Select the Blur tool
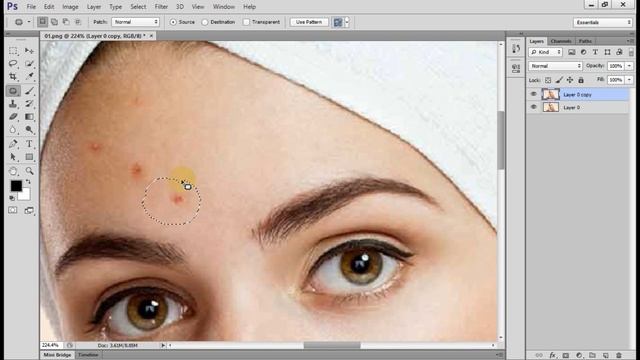The width and height of the screenshot is (640, 360). (13, 130)
